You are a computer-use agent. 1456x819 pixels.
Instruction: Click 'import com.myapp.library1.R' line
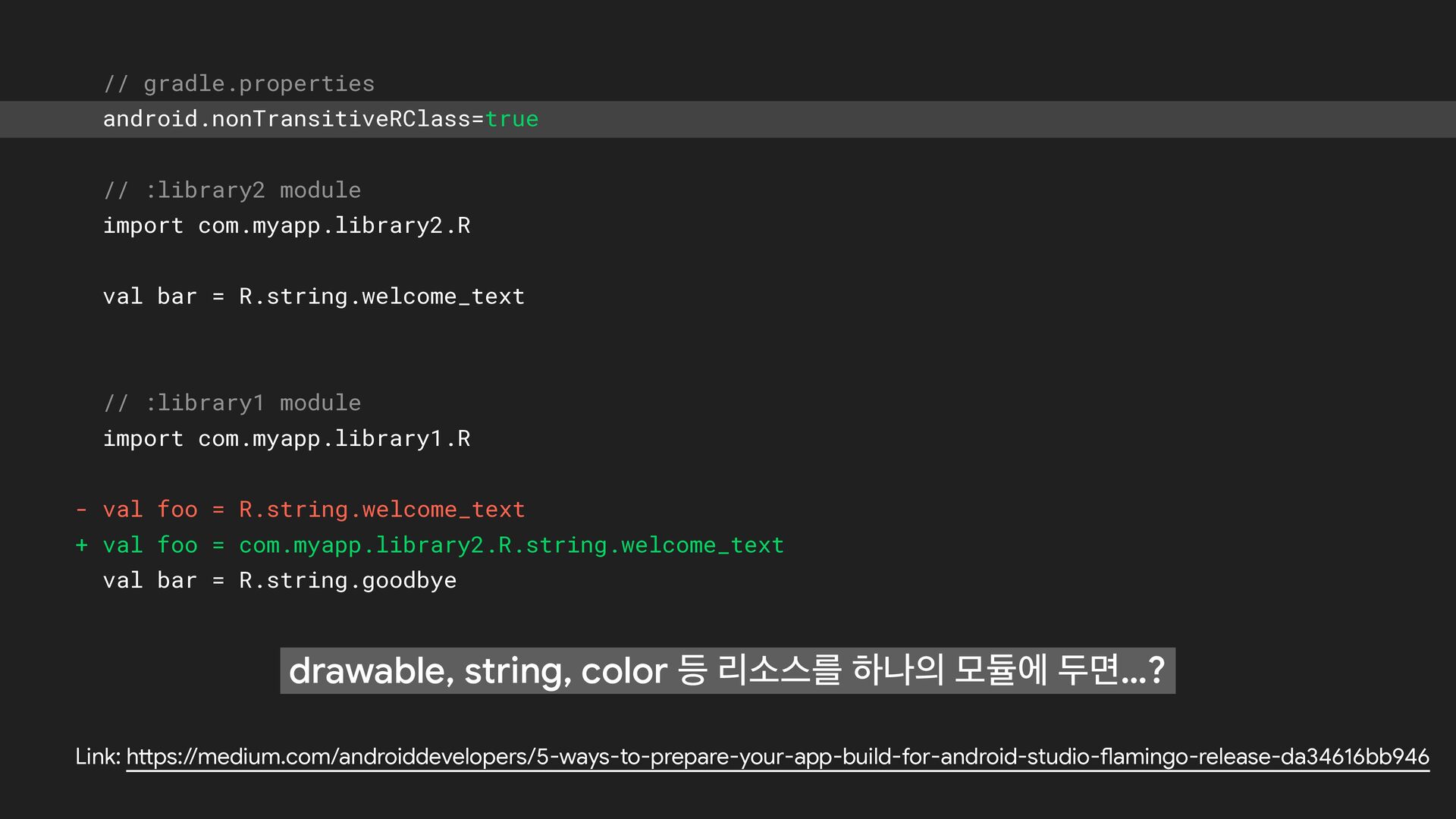pos(287,438)
